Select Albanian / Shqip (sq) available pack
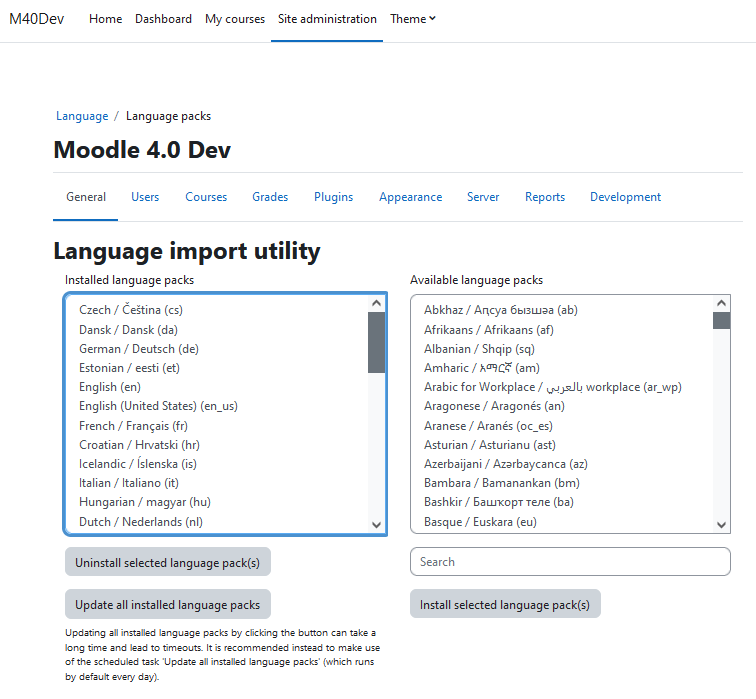This screenshot has height=699, width=756. pos(562,349)
